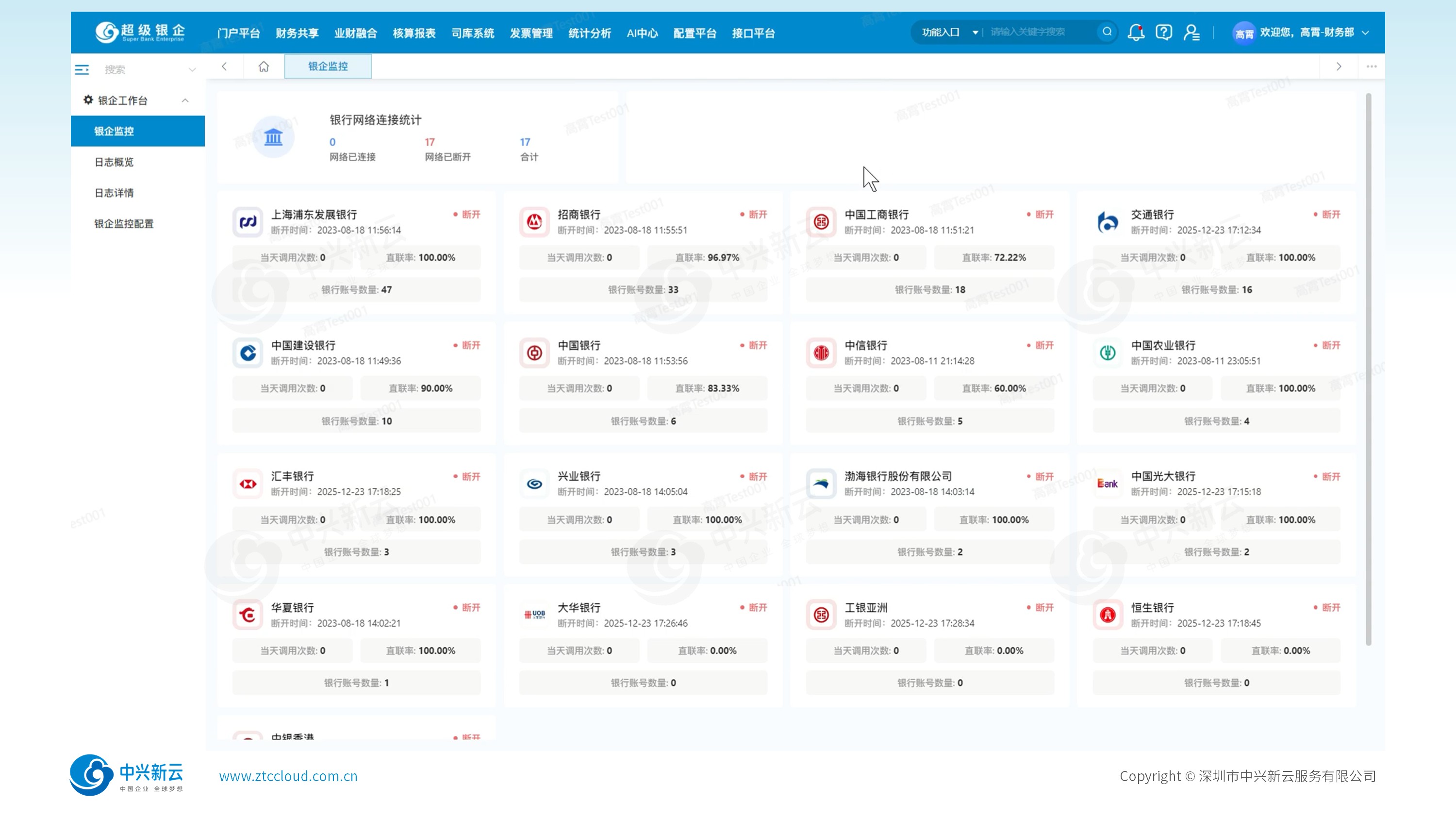The image size is (1456, 819).
Task: Open the 核算报表 menu
Action: pyautogui.click(x=414, y=33)
